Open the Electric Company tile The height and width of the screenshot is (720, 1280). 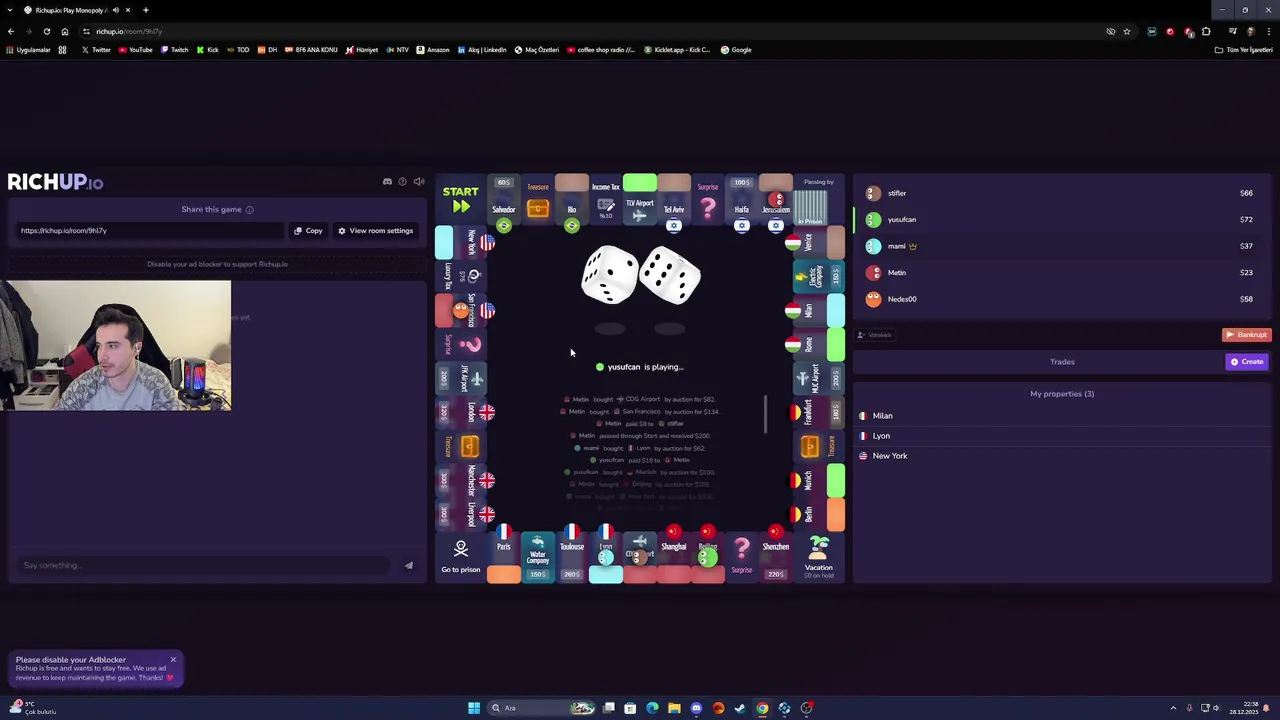[x=819, y=276]
